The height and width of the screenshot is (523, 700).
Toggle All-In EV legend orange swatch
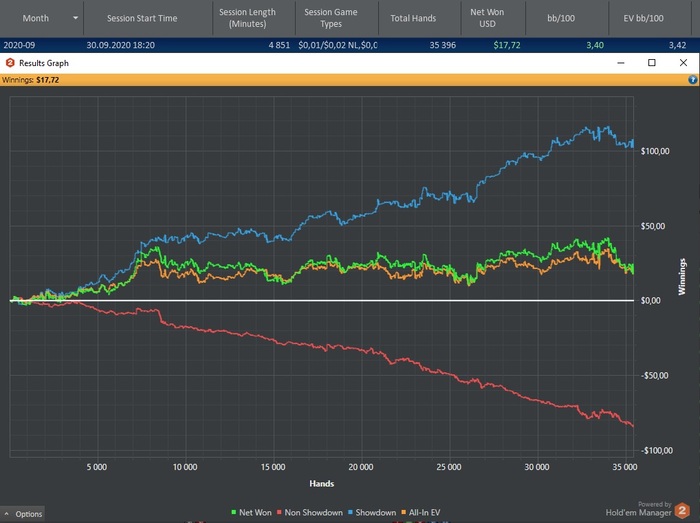click(x=404, y=512)
